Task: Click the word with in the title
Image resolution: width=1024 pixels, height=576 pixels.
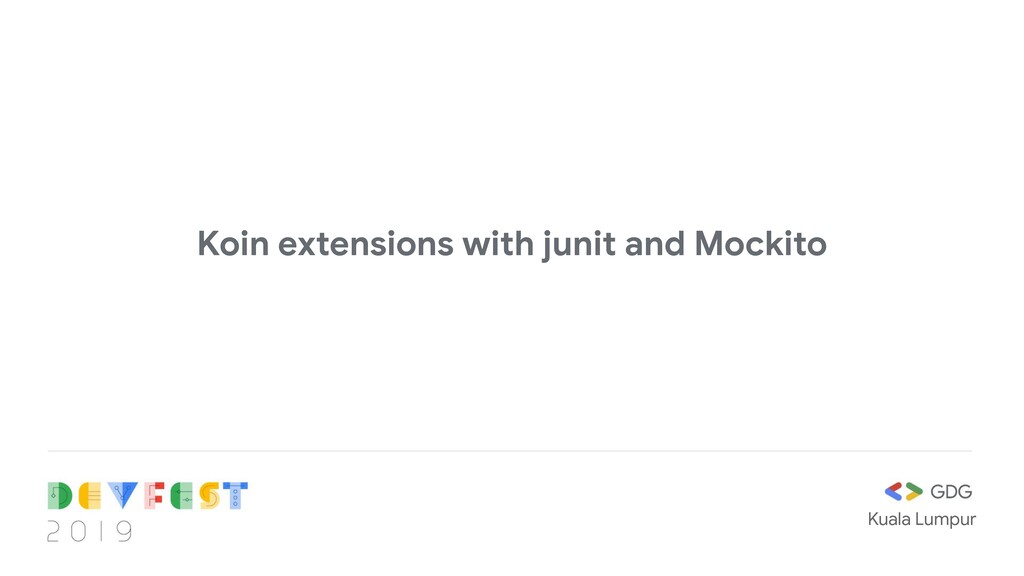Action: coord(498,244)
